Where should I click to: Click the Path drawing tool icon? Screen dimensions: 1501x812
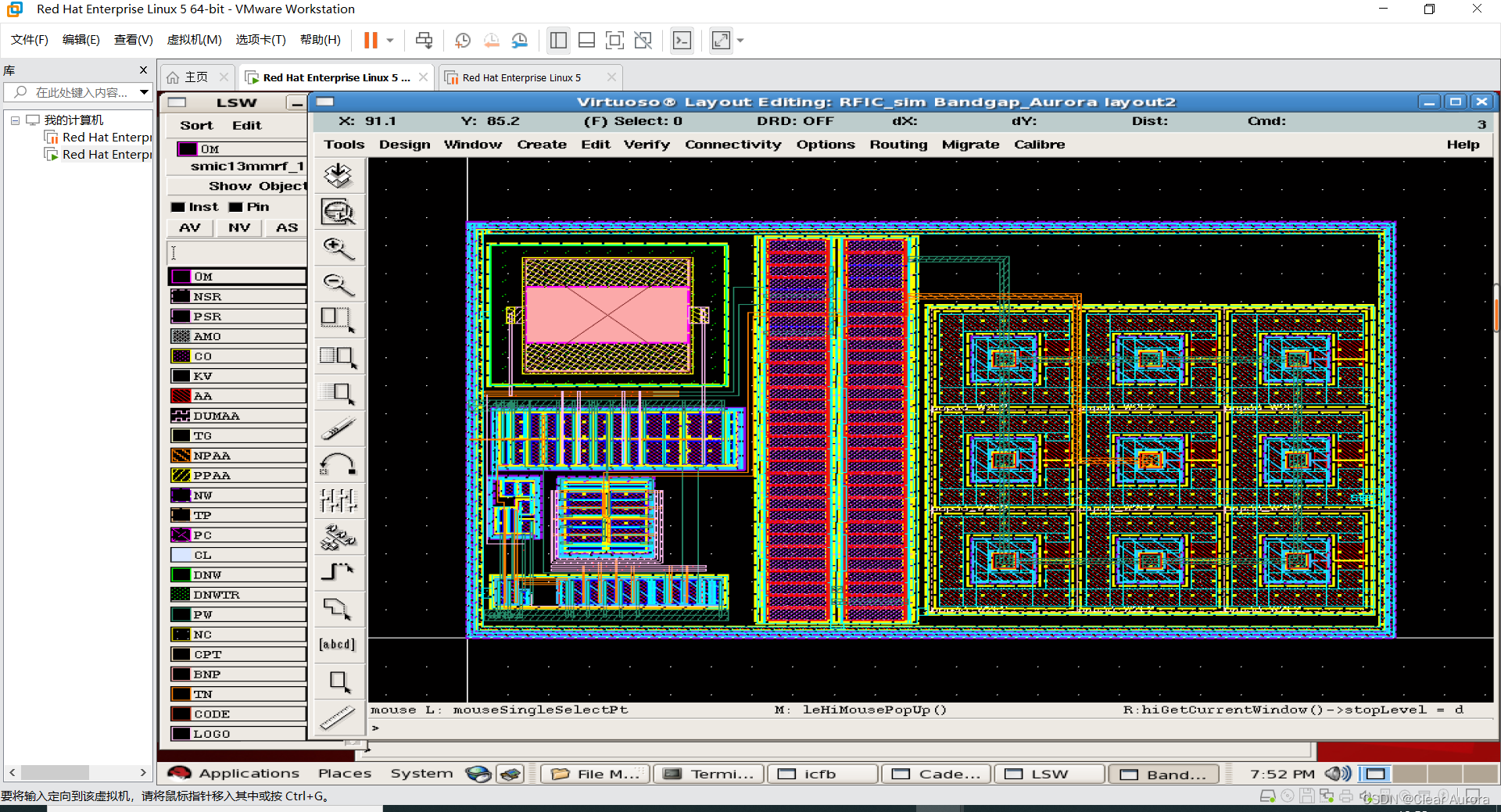[339, 572]
